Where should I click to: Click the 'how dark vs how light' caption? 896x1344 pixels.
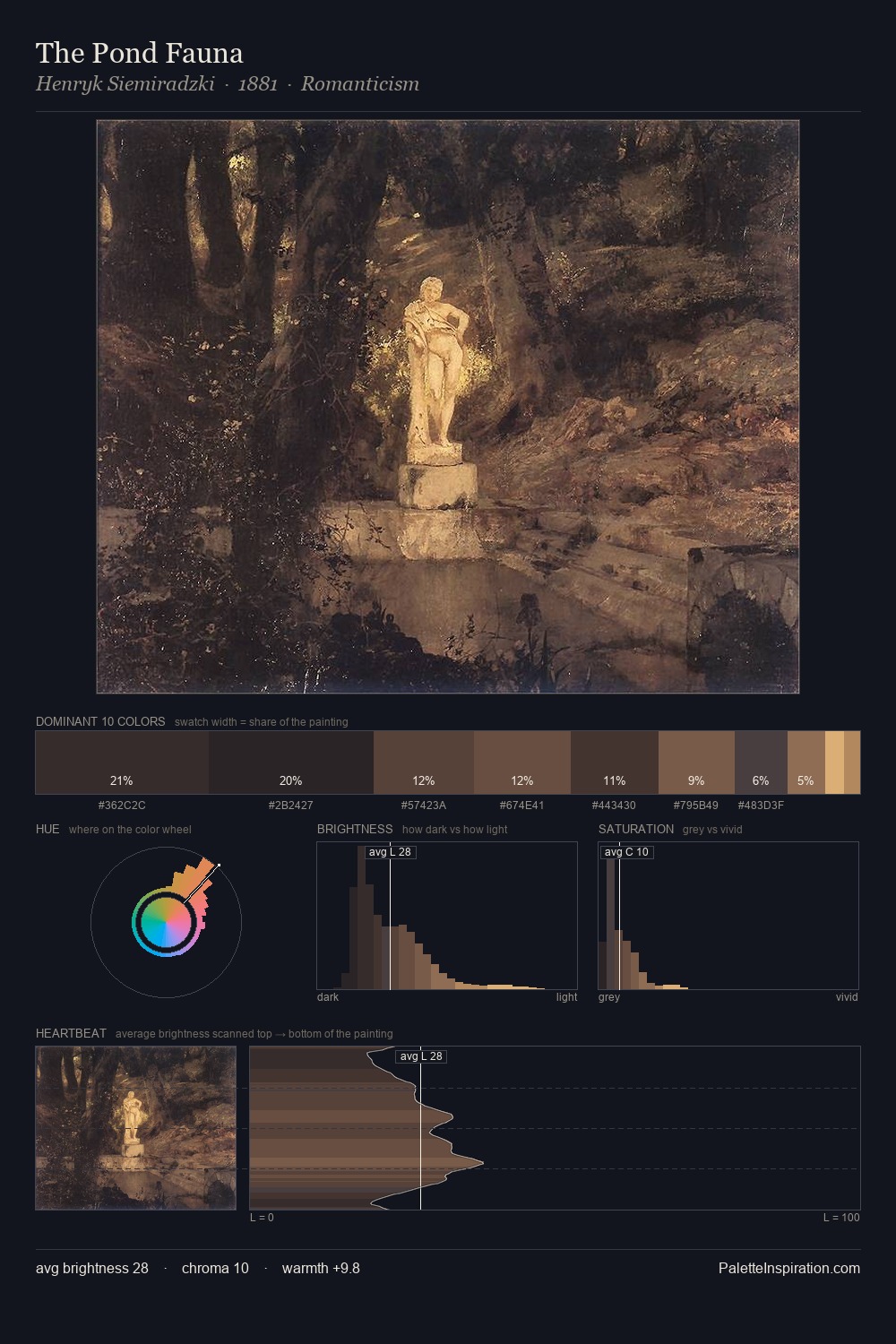[x=455, y=830]
